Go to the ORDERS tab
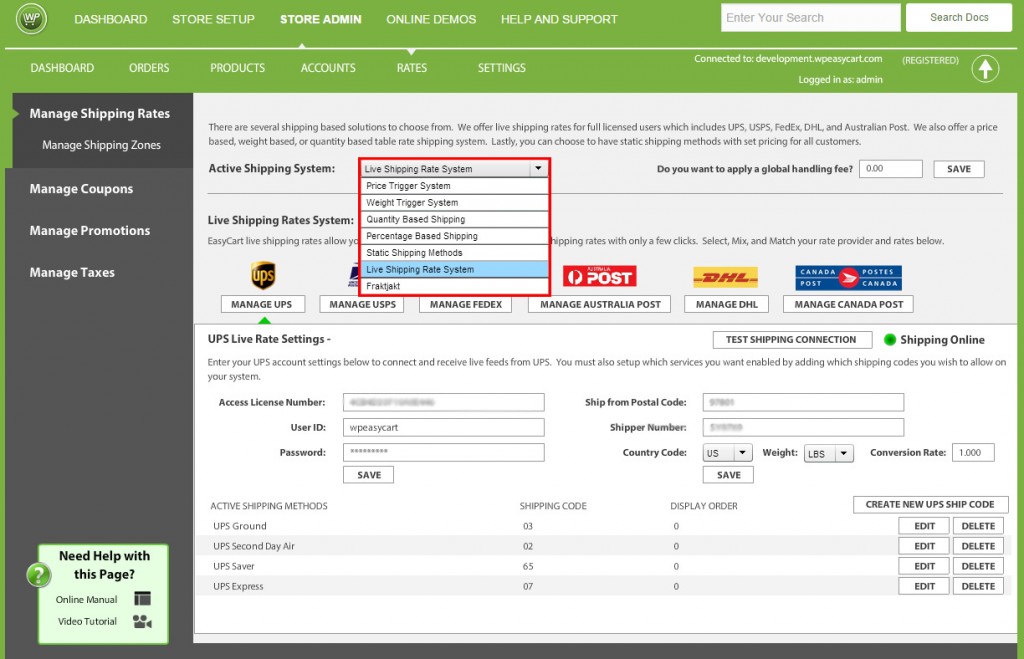This screenshot has width=1024, height=659. click(x=149, y=68)
